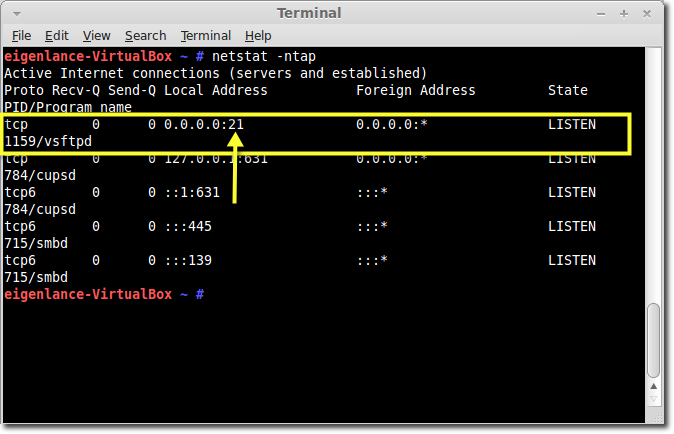Open the View menu

coord(97,36)
